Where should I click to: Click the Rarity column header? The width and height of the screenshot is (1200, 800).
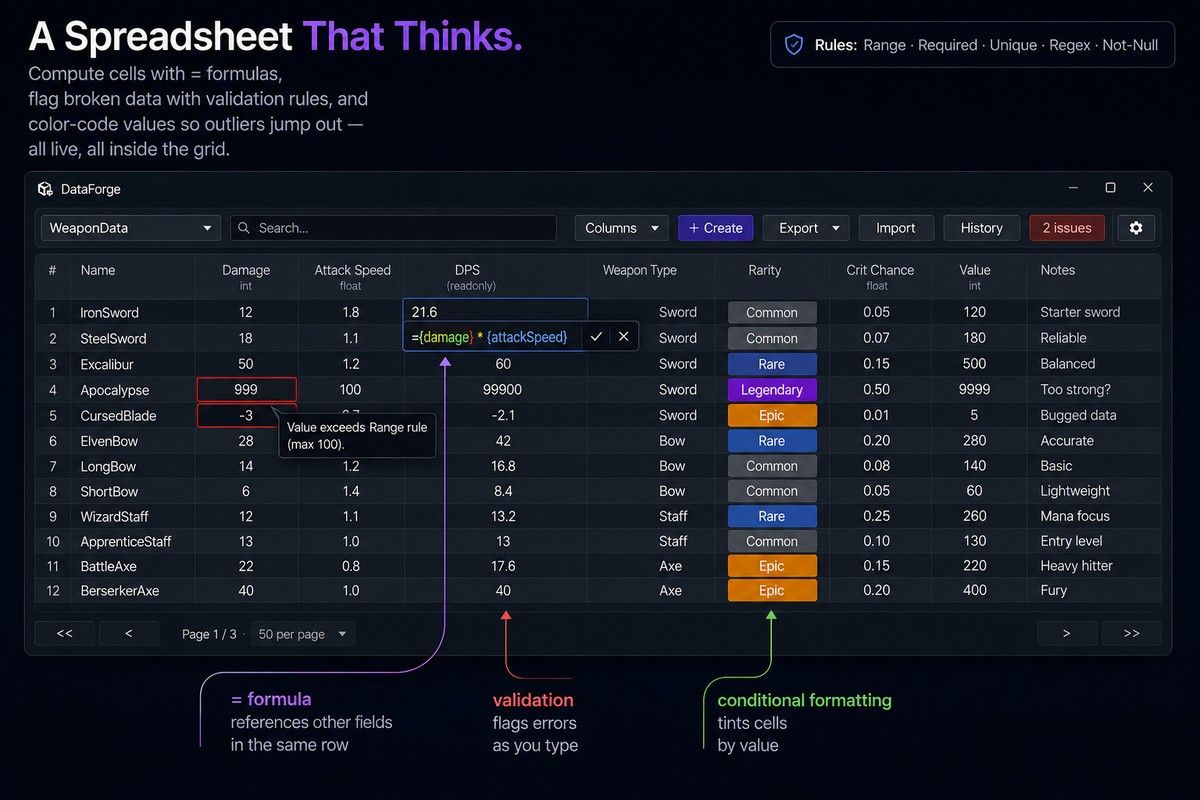pos(765,270)
